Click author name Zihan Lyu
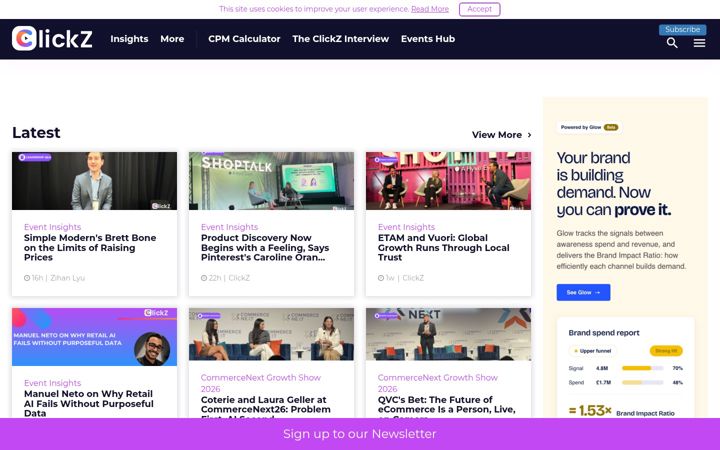The height and width of the screenshot is (450, 720). (68, 278)
